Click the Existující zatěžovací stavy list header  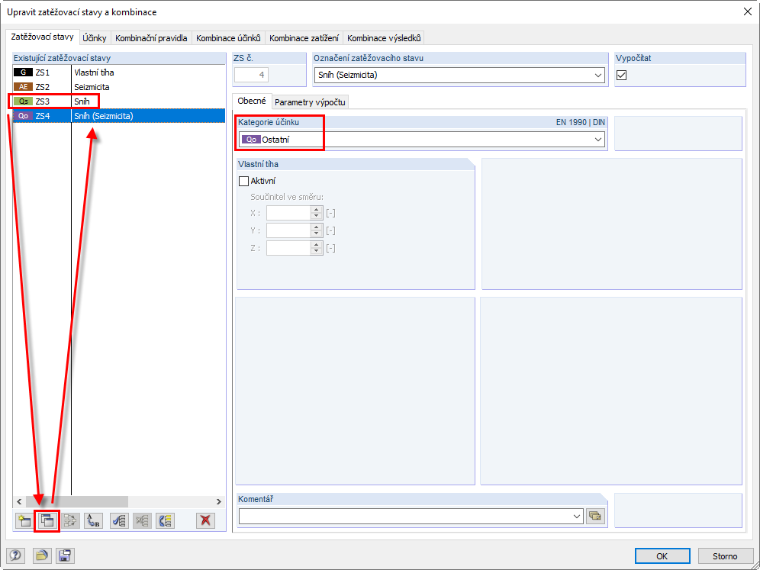119,58
